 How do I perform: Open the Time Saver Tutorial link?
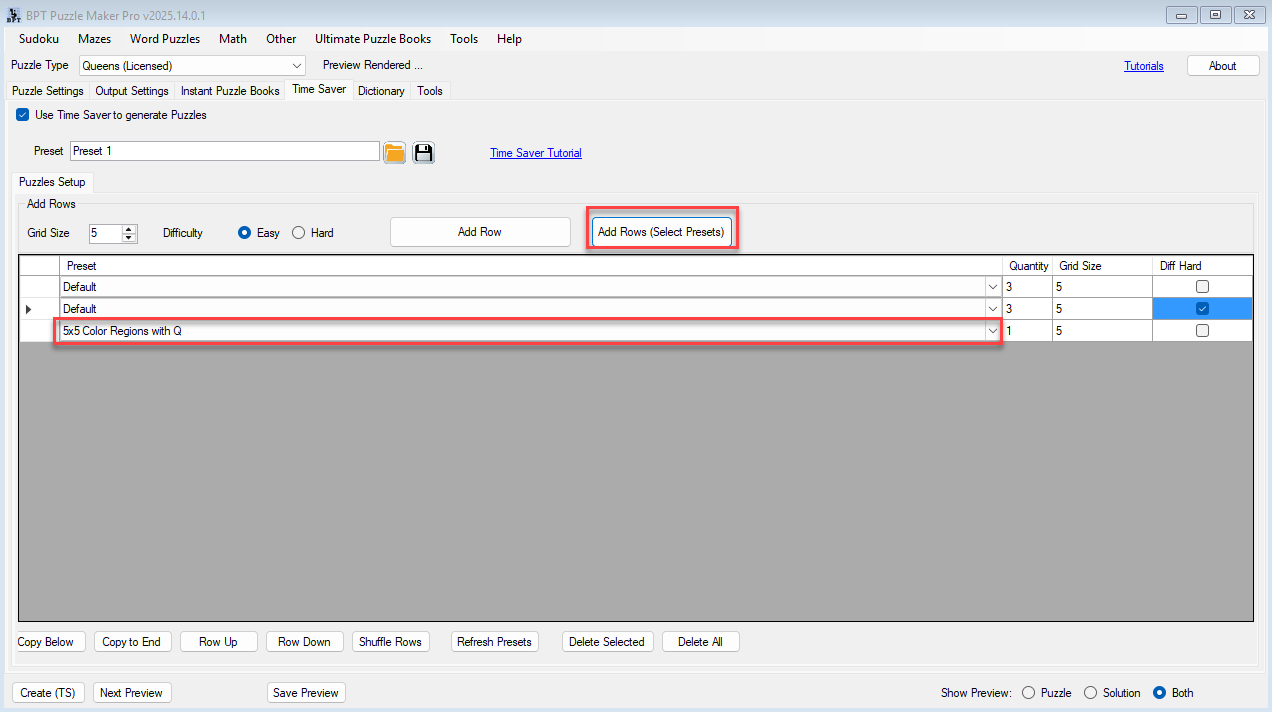click(x=535, y=153)
